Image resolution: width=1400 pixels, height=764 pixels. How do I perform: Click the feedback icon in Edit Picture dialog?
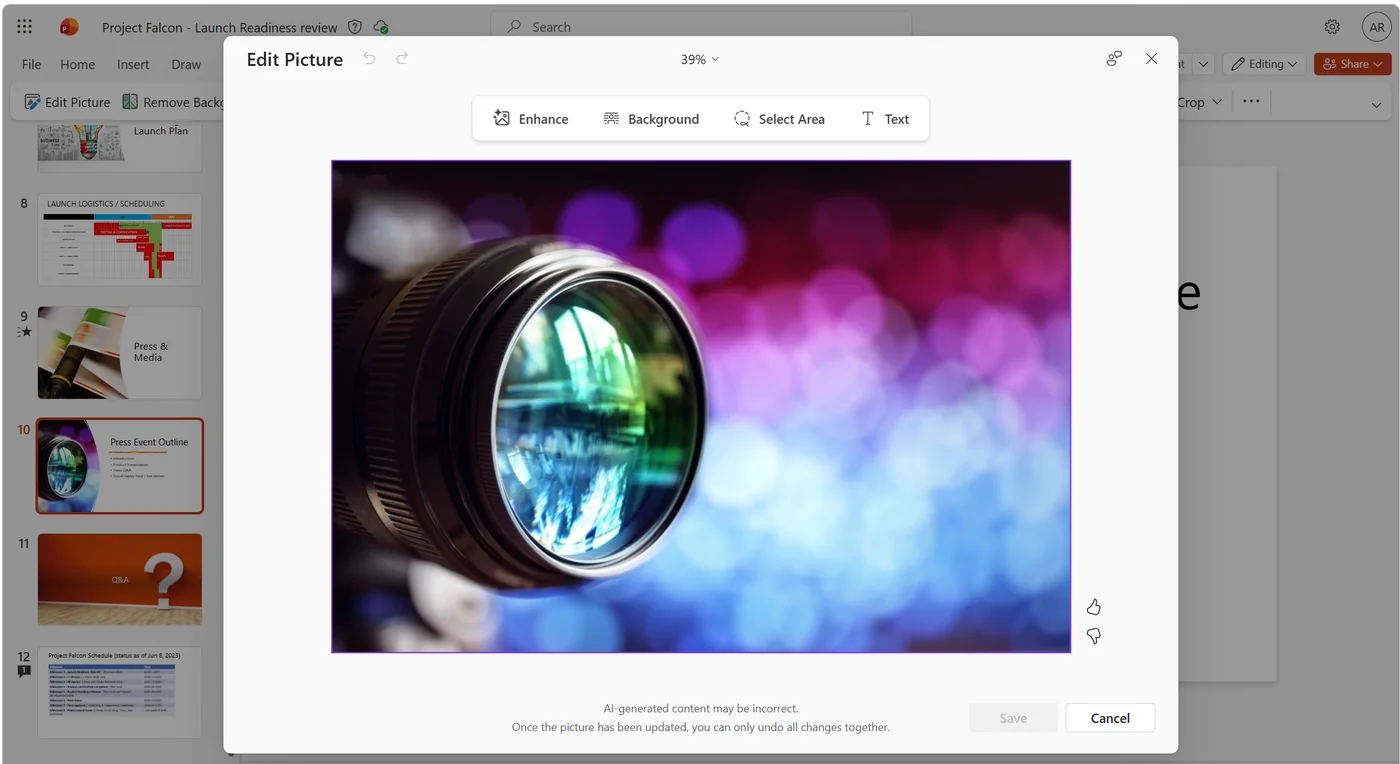click(1114, 59)
